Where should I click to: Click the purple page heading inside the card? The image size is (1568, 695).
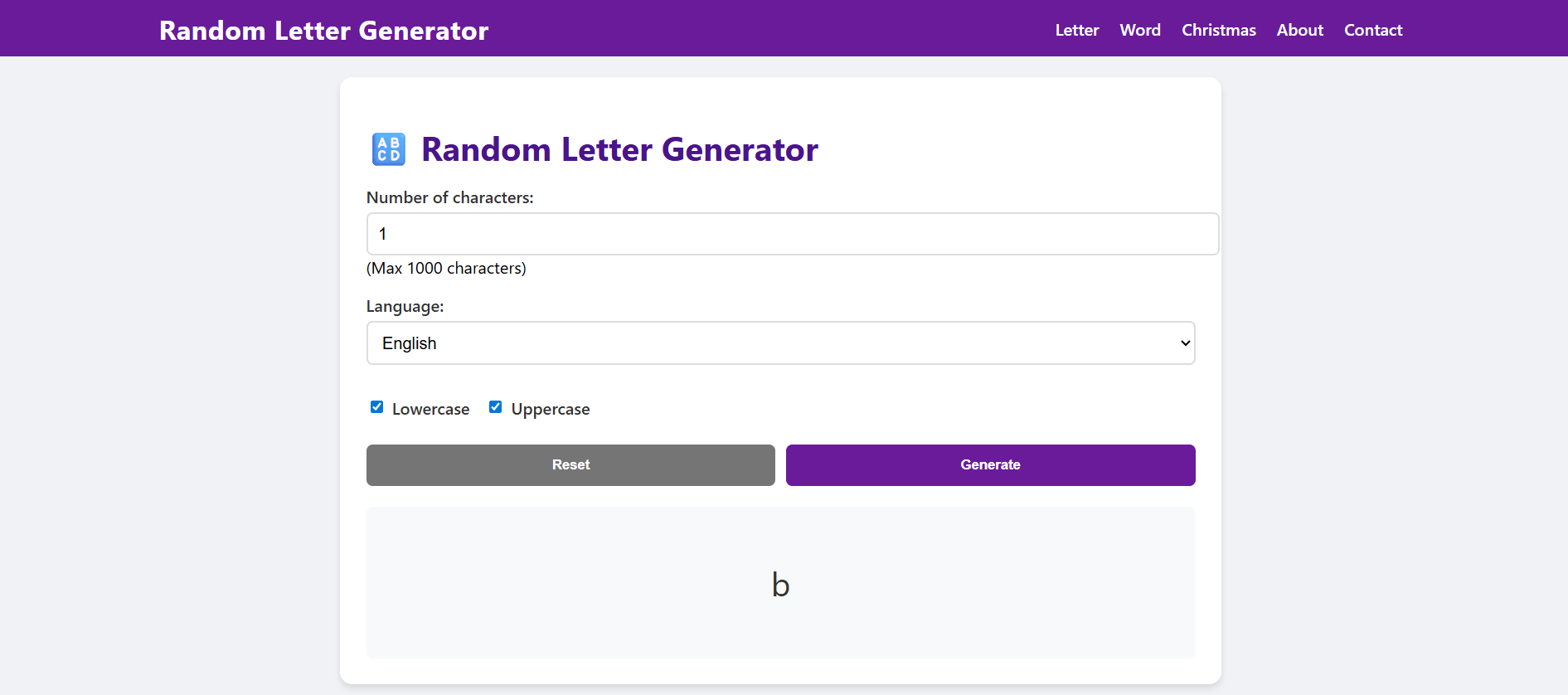coord(619,150)
